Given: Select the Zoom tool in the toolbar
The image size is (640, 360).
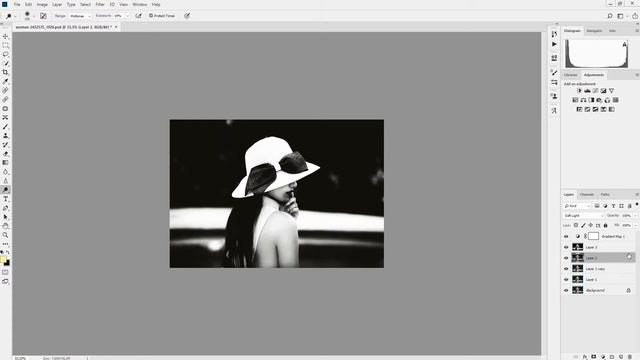Looking at the screenshot, I should [x=5, y=235].
